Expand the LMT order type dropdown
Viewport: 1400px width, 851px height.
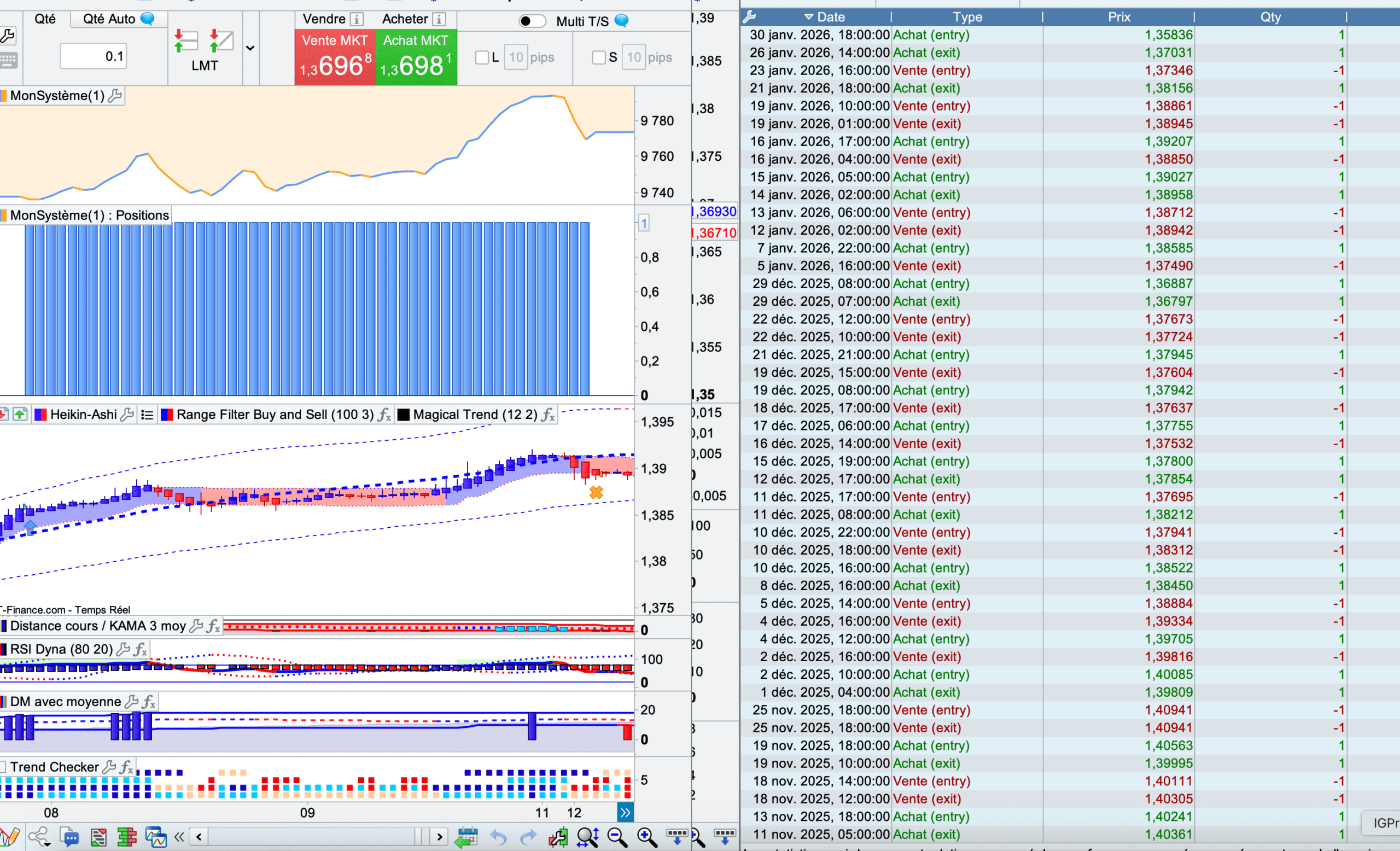tap(250, 48)
